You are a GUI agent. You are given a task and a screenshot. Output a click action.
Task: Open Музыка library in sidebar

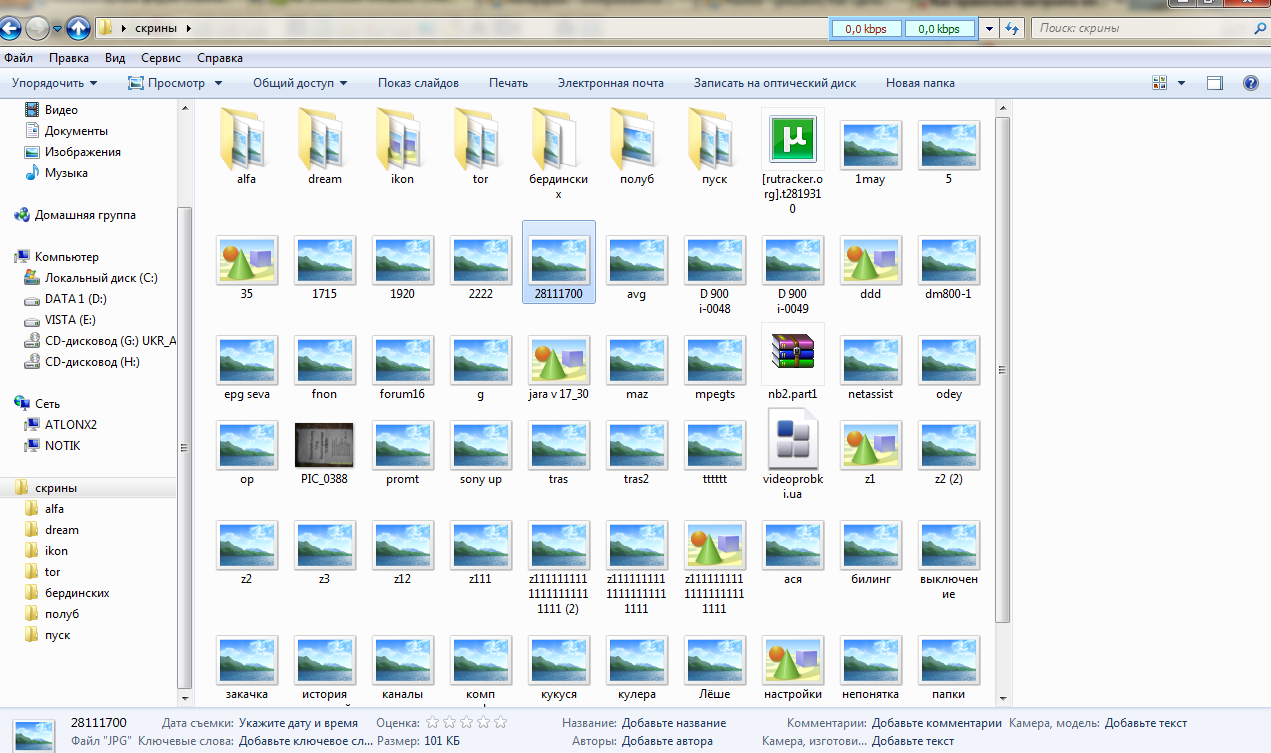click(56, 173)
